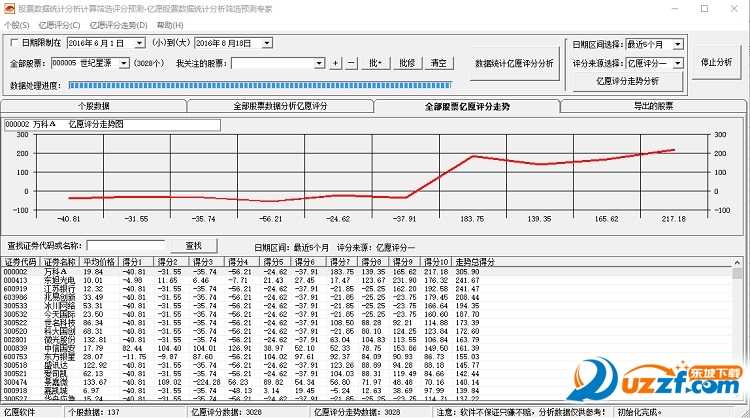This screenshot has width=750, height=418.
Task: Click the 查找 button
Action: tap(194, 245)
